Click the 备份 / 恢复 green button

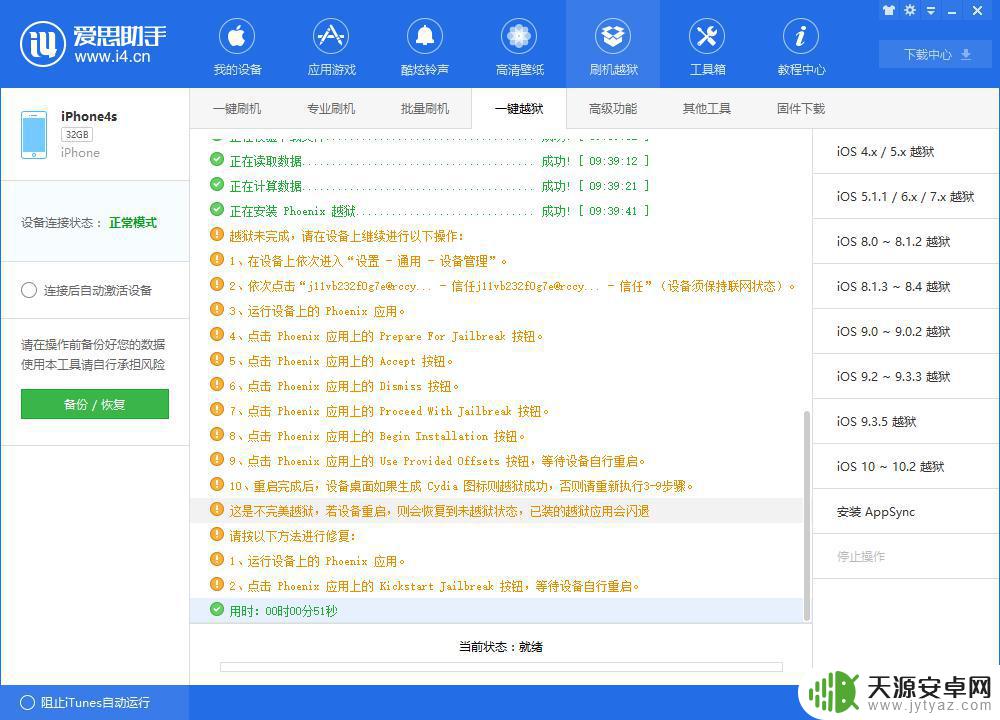click(x=95, y=404)
